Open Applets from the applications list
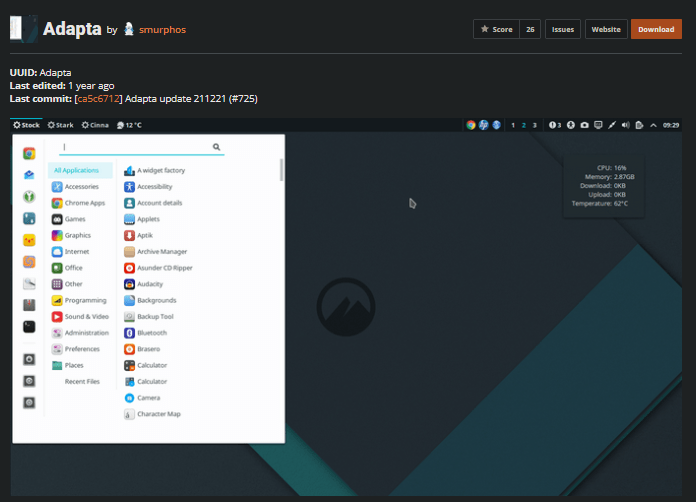 click(x=142, y=219)
